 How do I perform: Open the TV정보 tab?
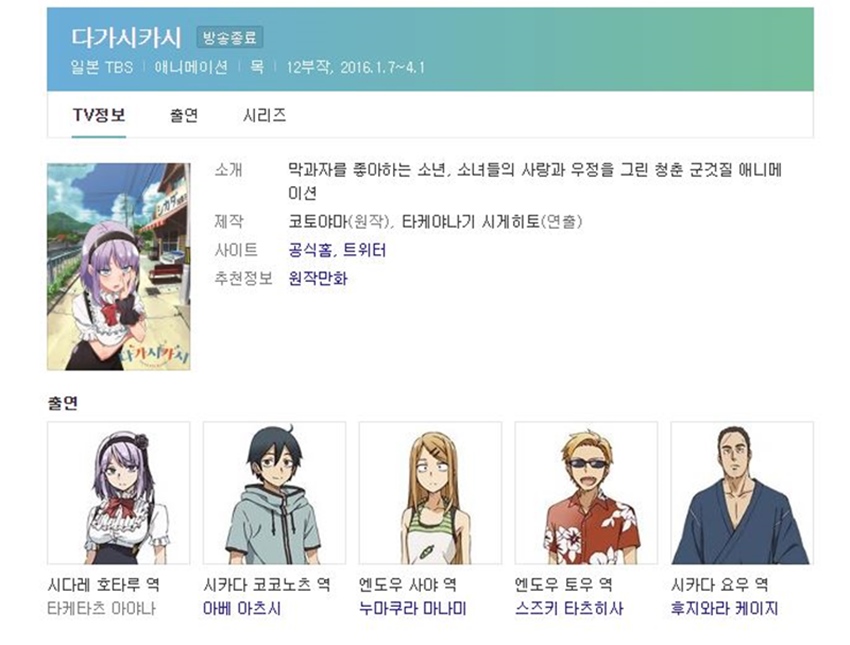(99, 115)
